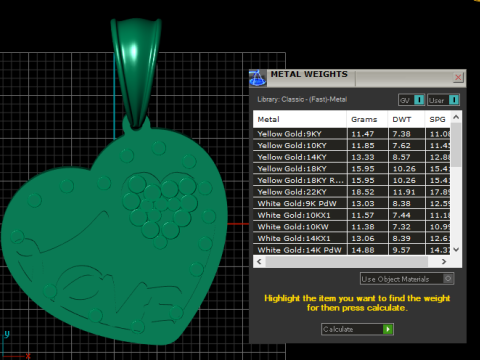Select the White Gold:14K PdW row

point(352,250)
